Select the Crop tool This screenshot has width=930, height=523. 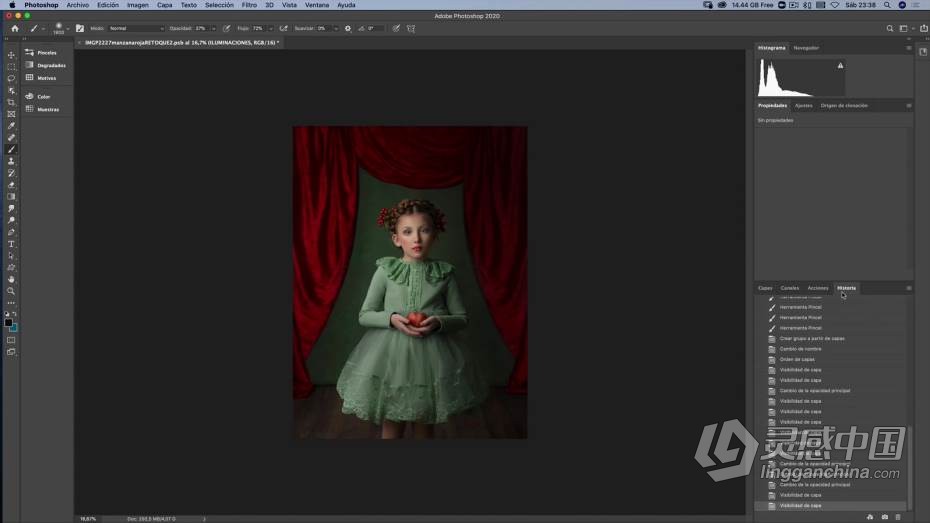(x=11, y=102)
